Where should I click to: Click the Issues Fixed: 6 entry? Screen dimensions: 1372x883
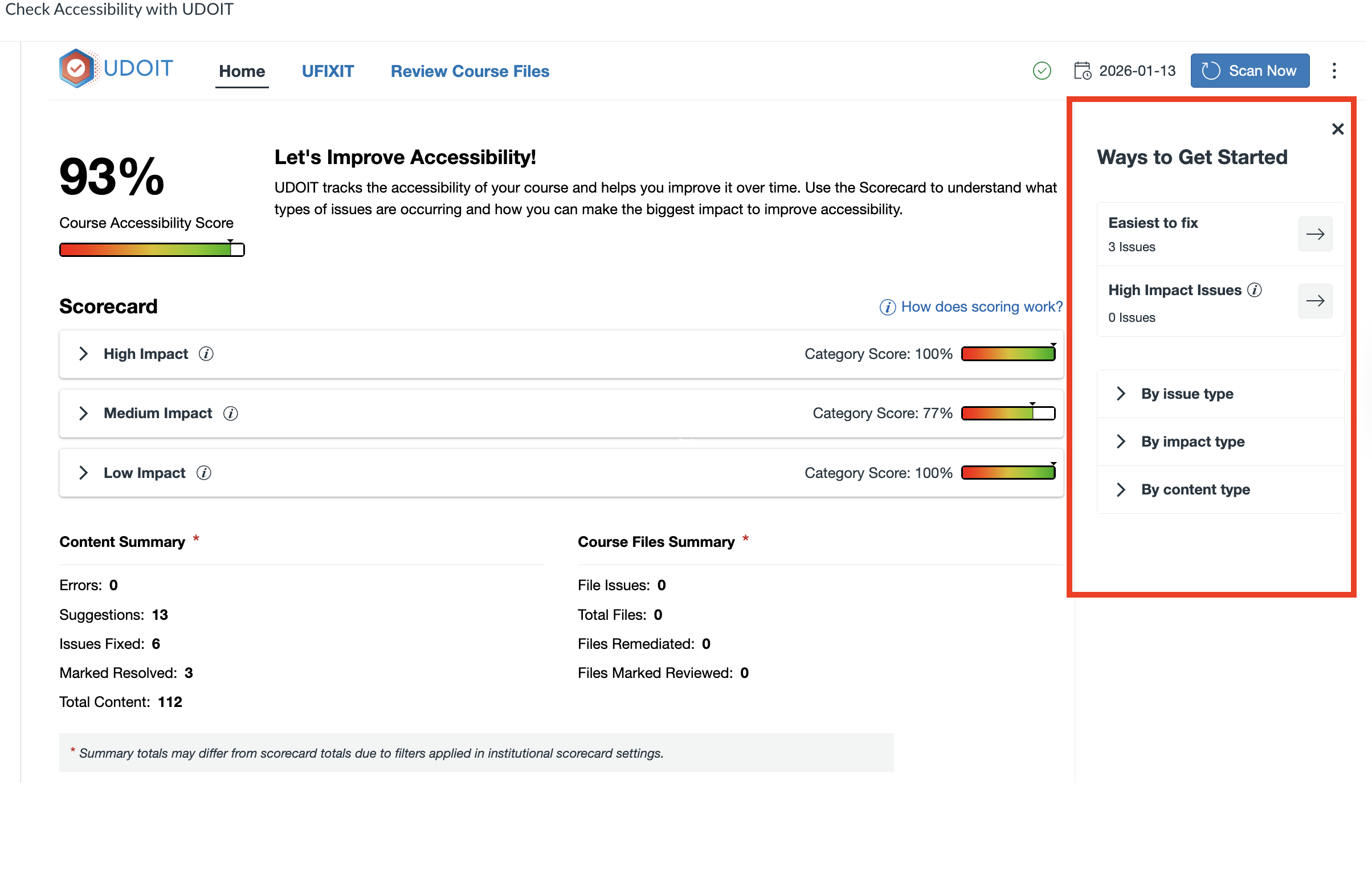109,644
